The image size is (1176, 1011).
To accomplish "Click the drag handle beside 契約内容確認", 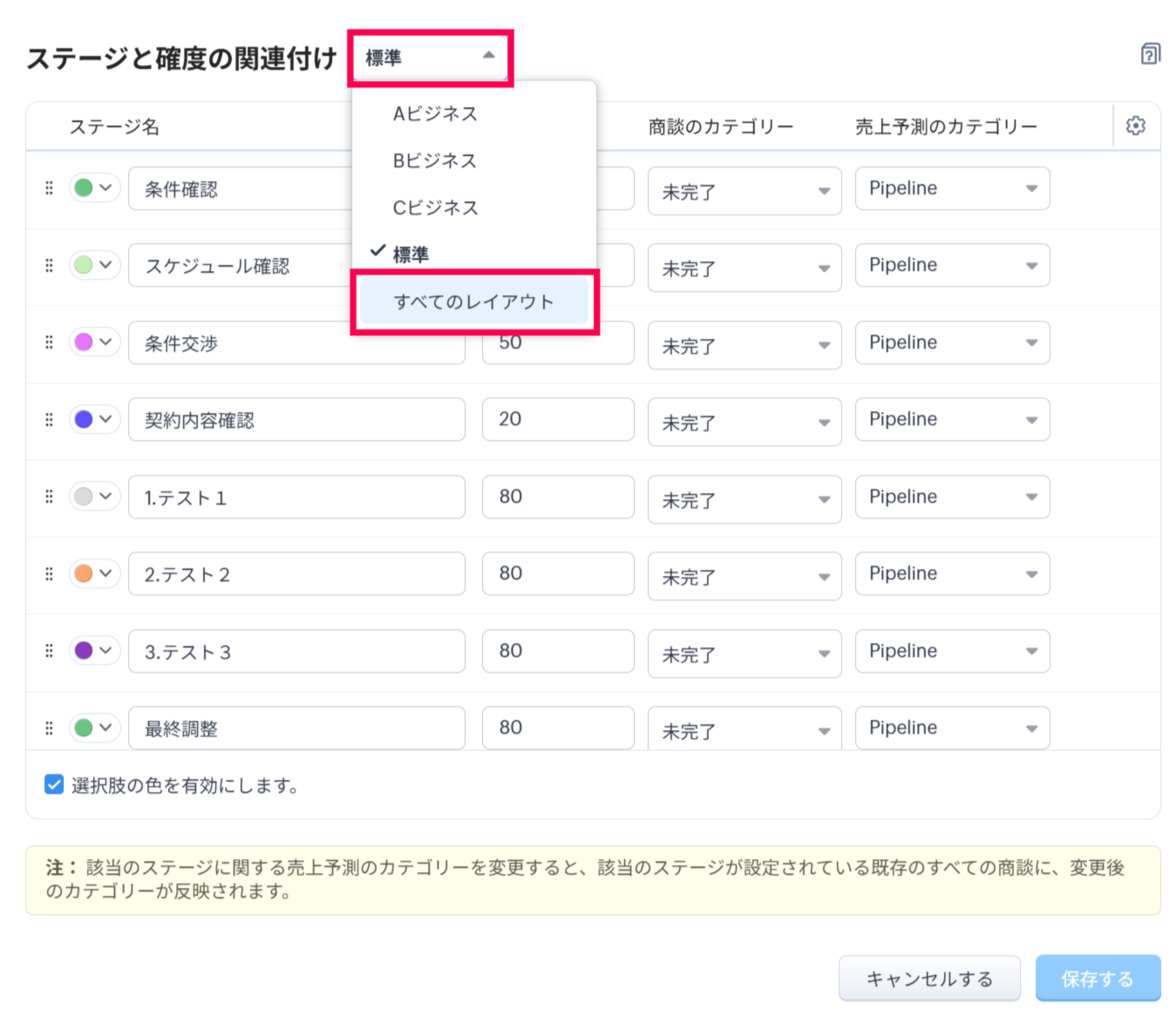I will 49,419.
